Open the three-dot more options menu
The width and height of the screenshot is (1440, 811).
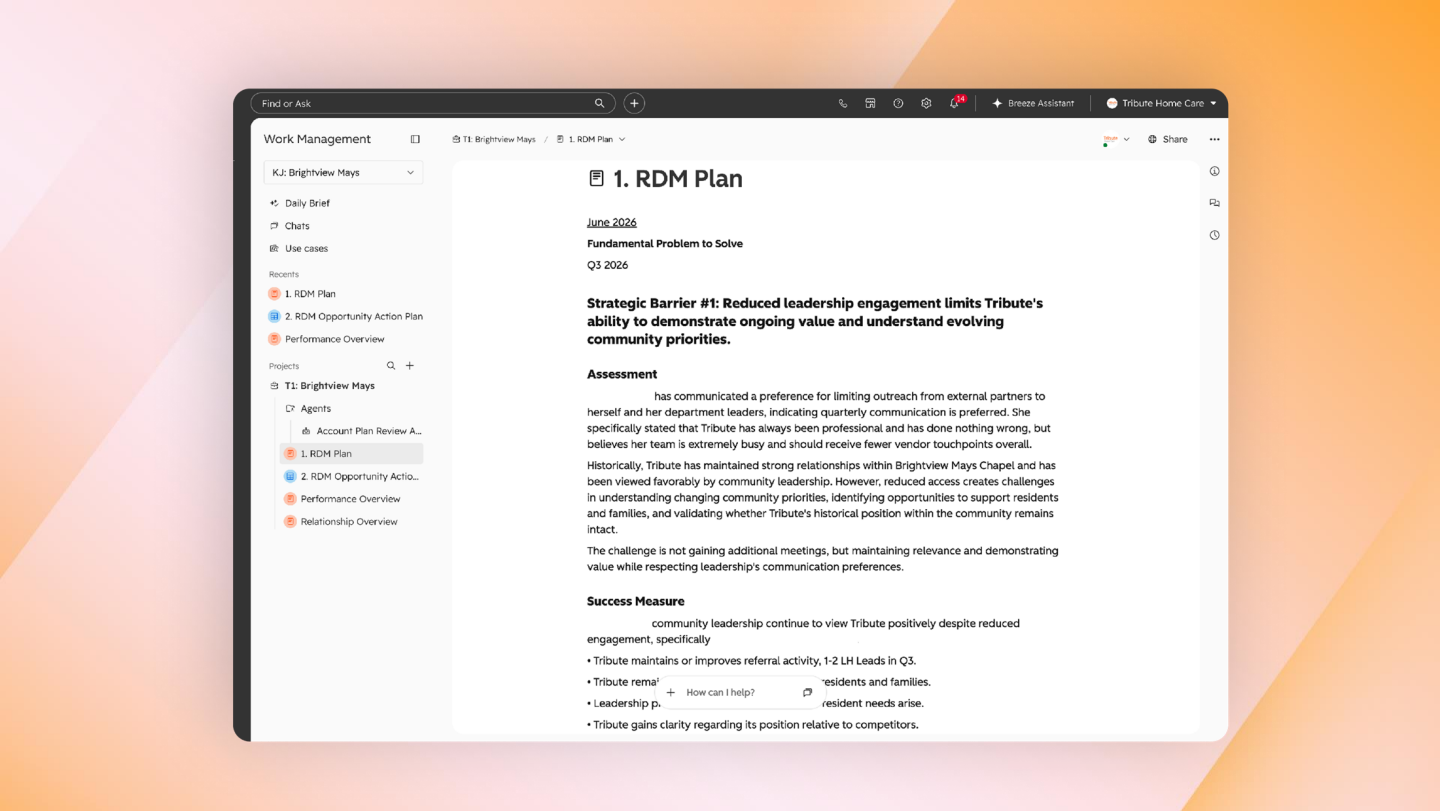[1214, 139]
